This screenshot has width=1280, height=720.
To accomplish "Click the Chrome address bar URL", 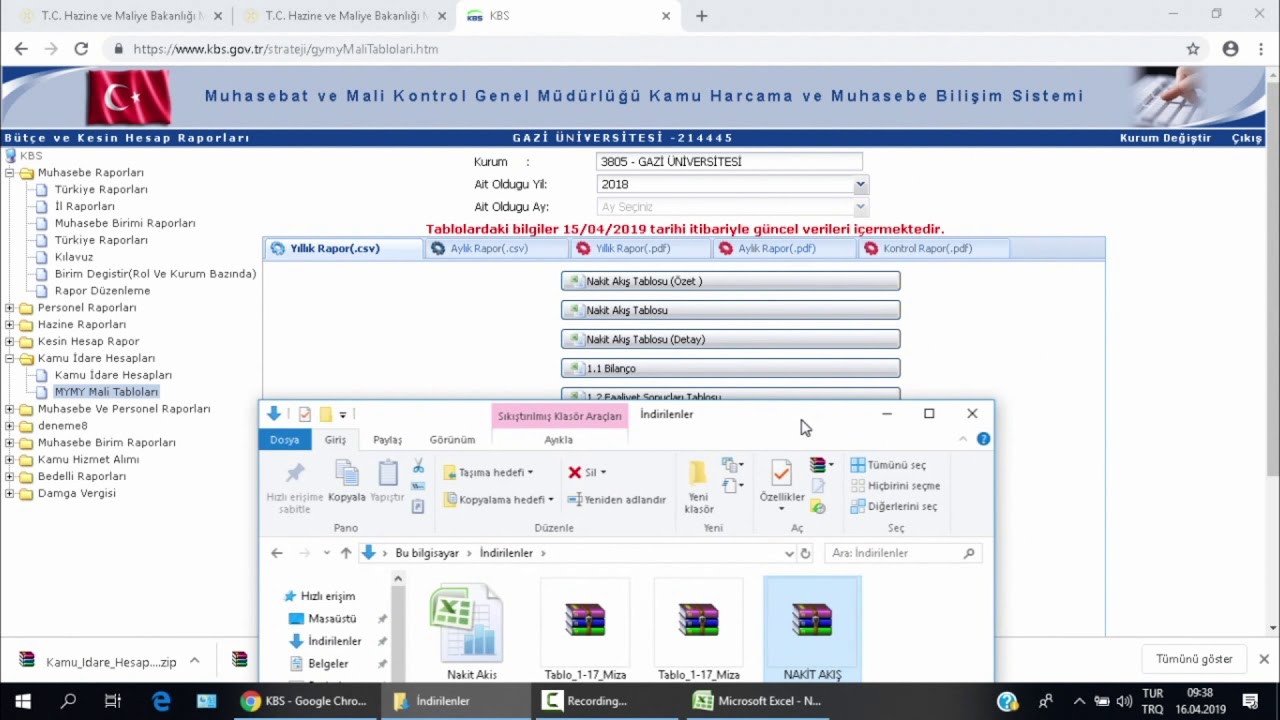I will click(285, 48).
